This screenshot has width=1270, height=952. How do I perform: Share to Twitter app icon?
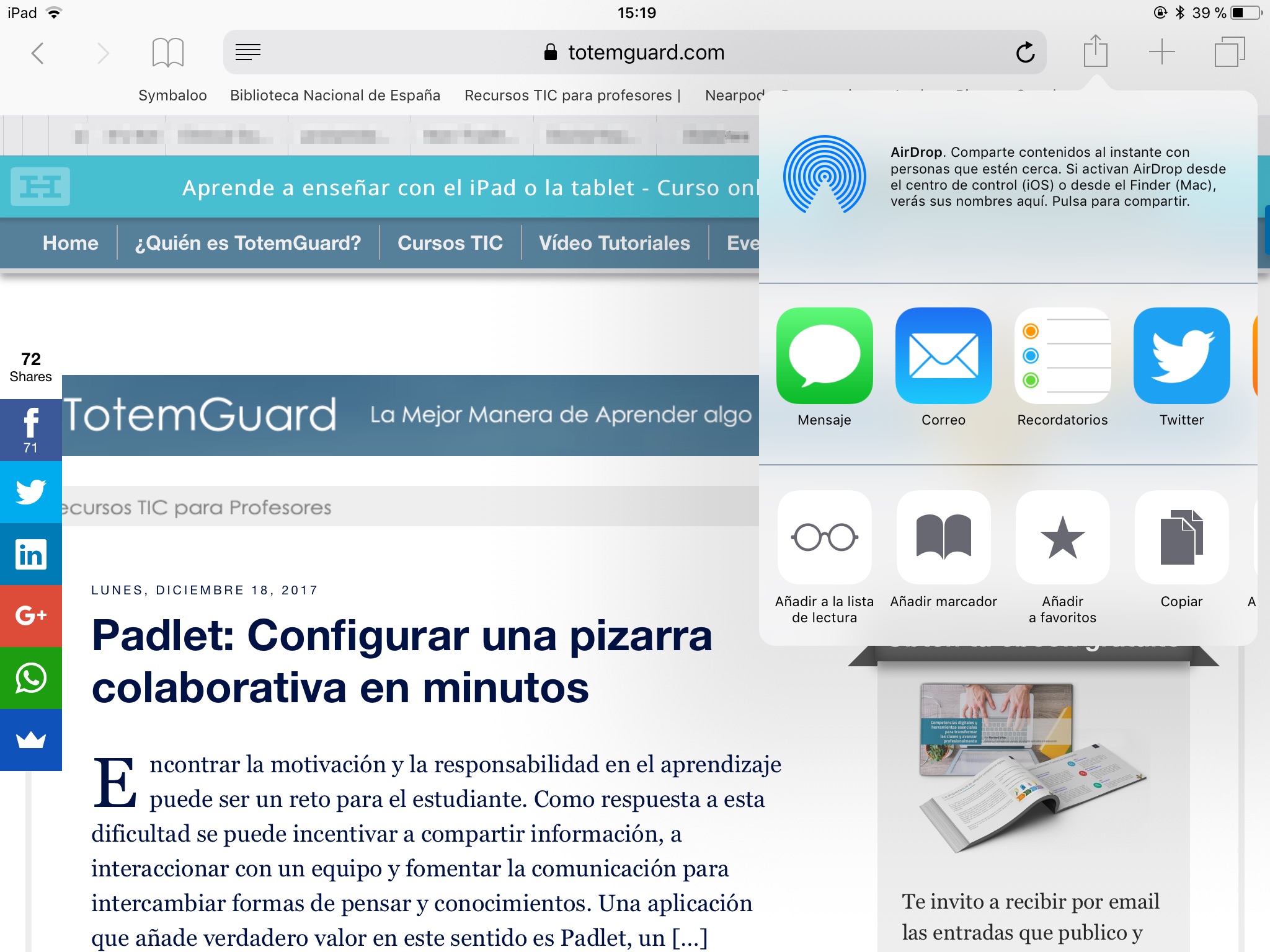[1181, 356]
